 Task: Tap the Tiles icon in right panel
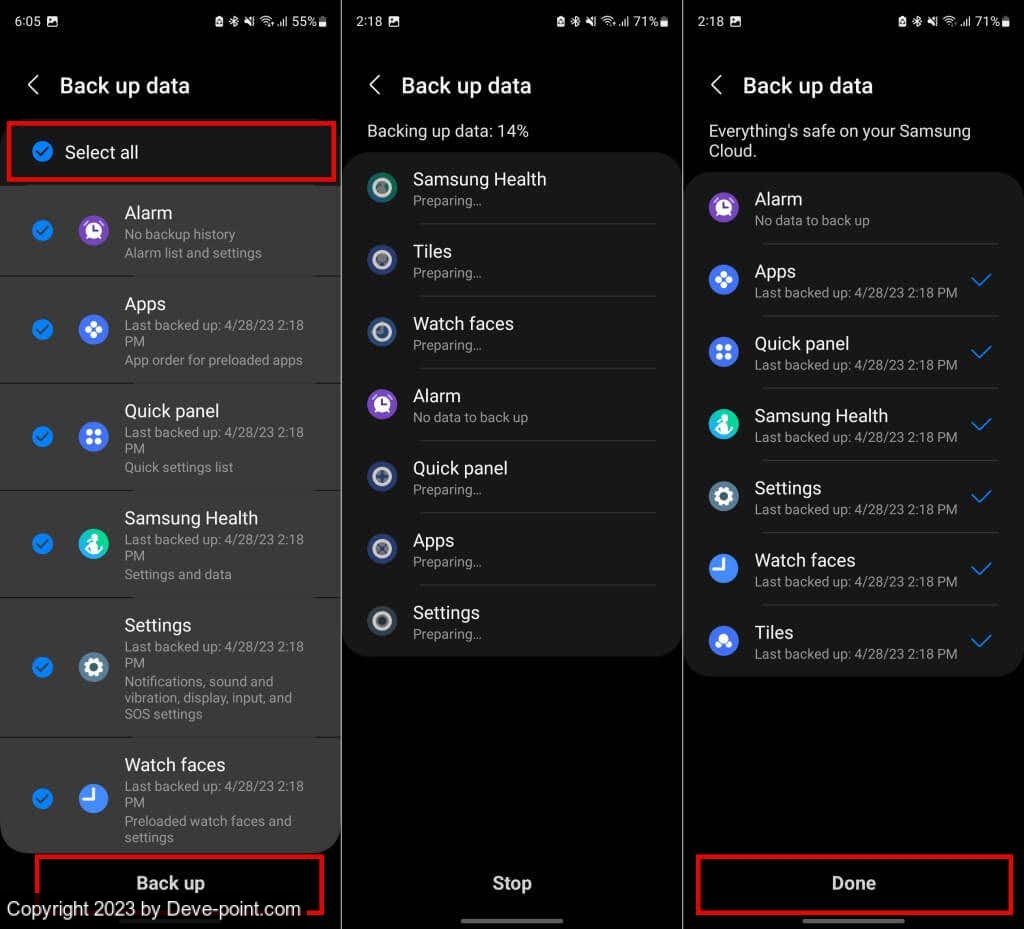tap(724, 641)
